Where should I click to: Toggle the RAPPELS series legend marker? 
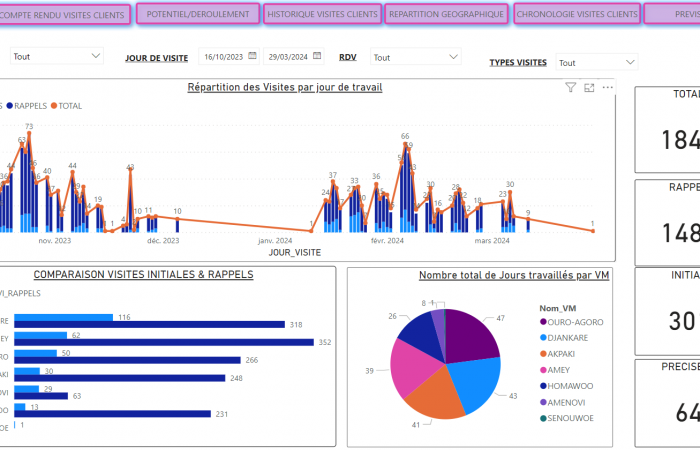[x=10, y=105]
